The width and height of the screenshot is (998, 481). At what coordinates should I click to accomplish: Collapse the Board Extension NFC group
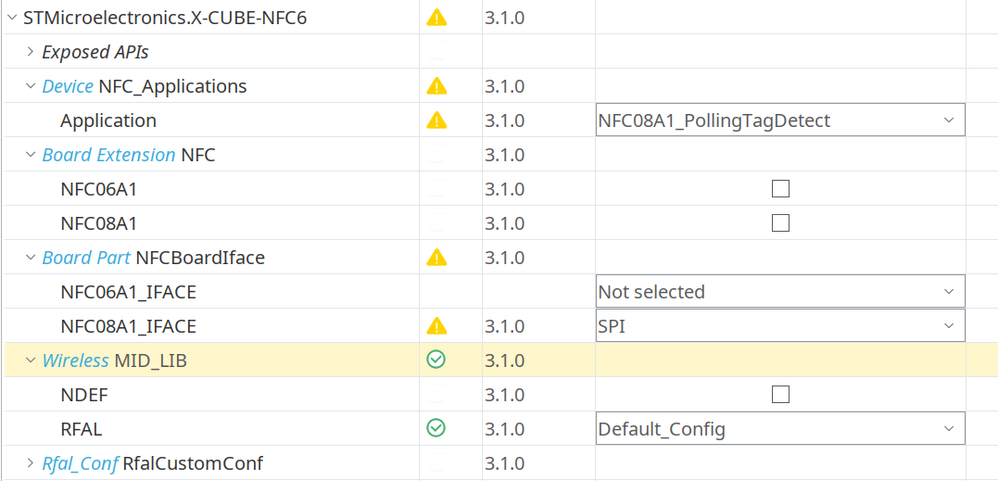pyautogui.click(x=30, y=155)
